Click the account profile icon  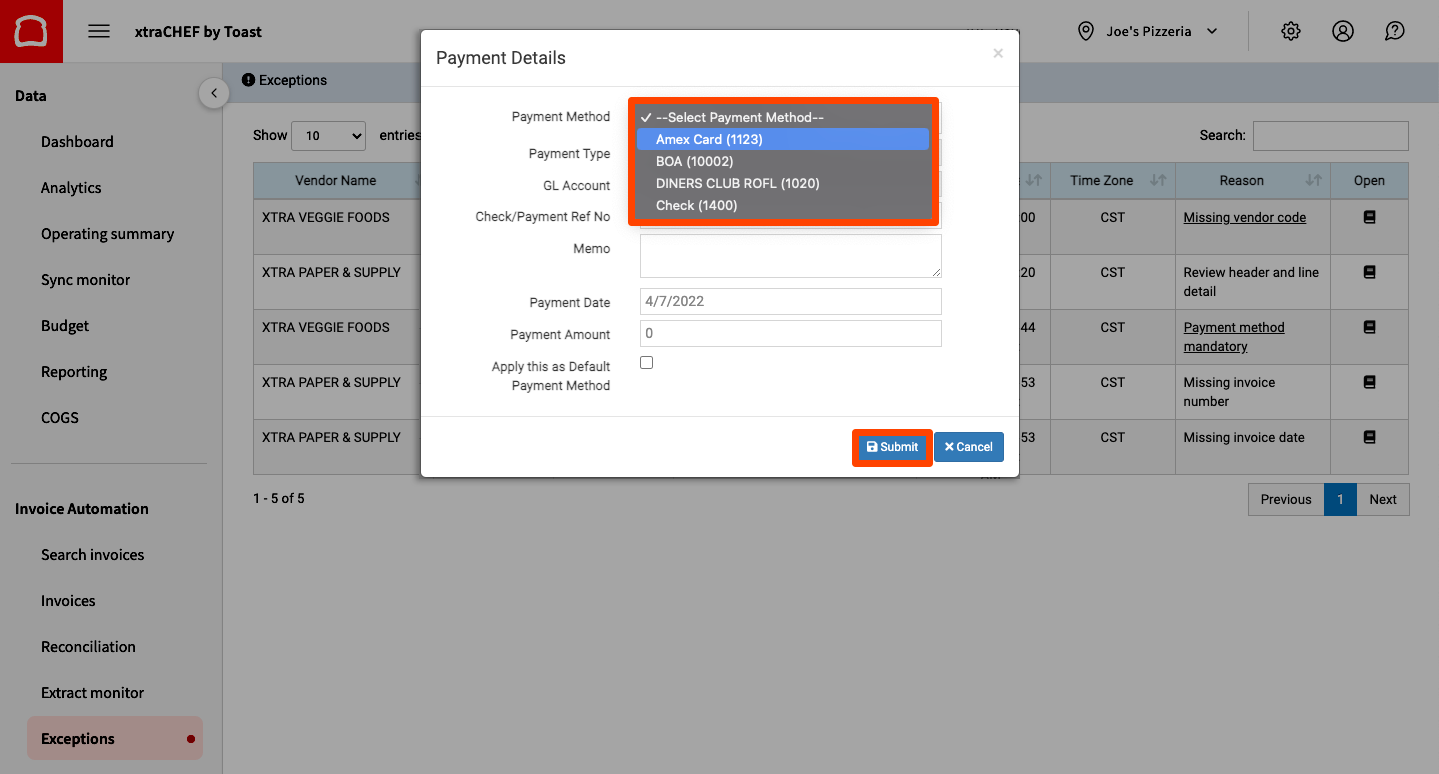[x=1342, y=31]
